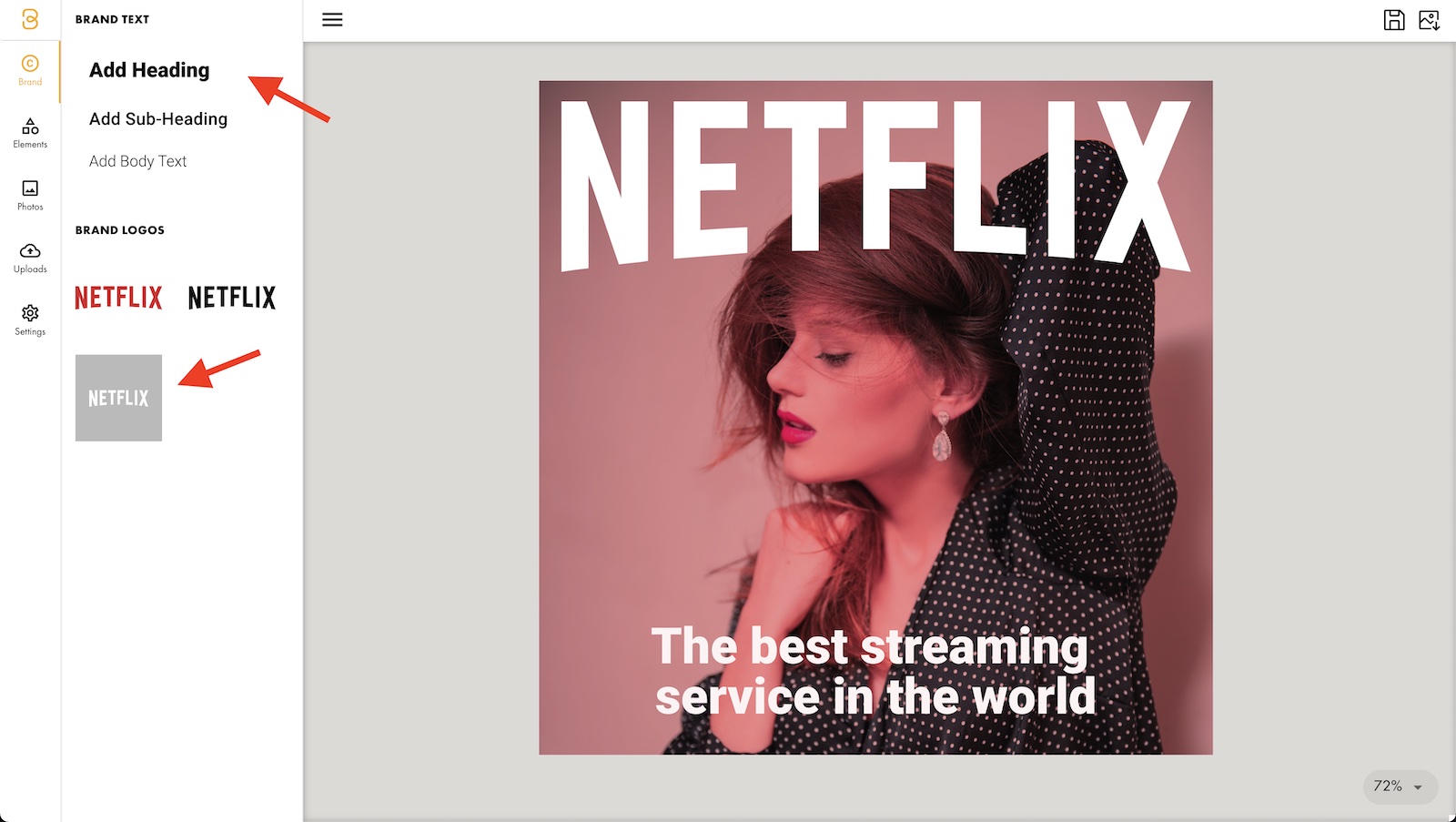Select the white Netflix logo on gray
The width and height of the screenshot is (1456, 822).
[118, 398]
